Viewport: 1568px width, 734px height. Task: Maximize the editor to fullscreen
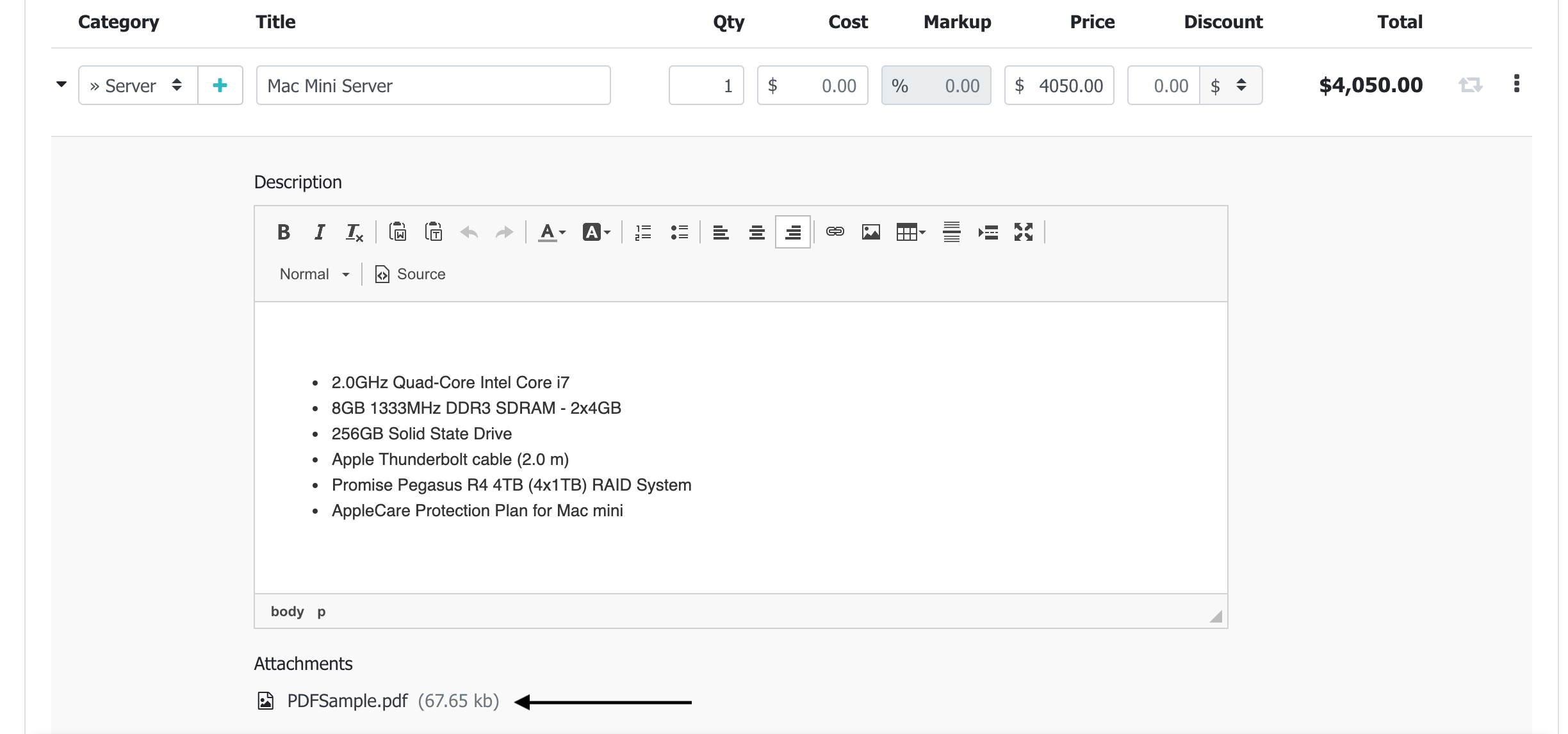click(1024, 232)
